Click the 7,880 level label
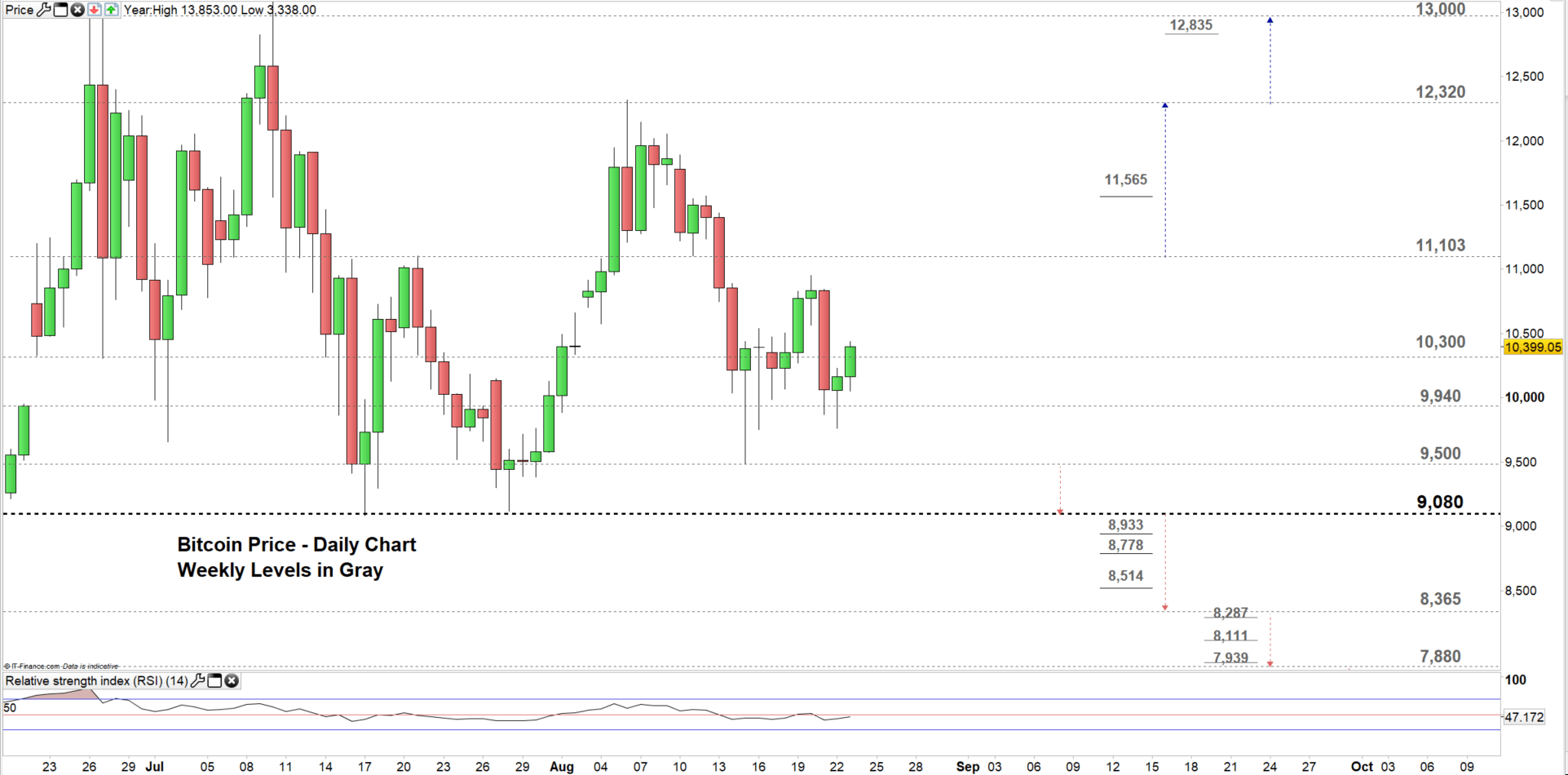 [x=1440, y=657]
